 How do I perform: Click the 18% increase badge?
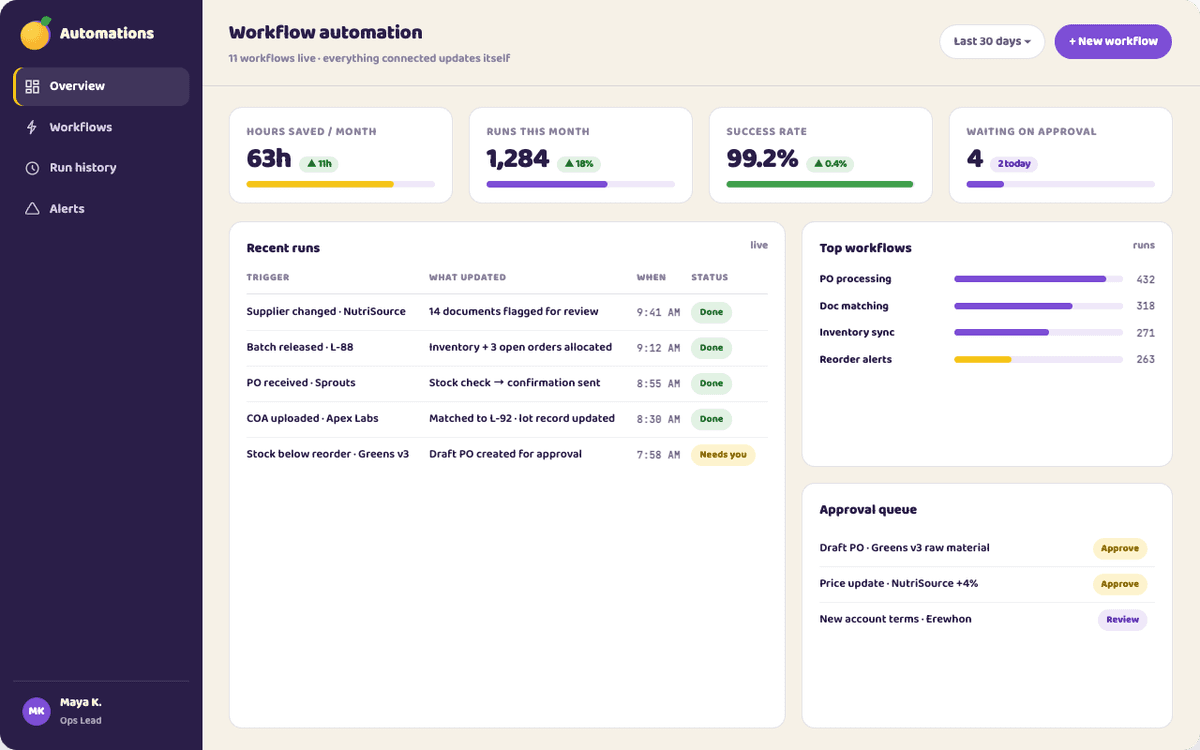pos(579,164)
